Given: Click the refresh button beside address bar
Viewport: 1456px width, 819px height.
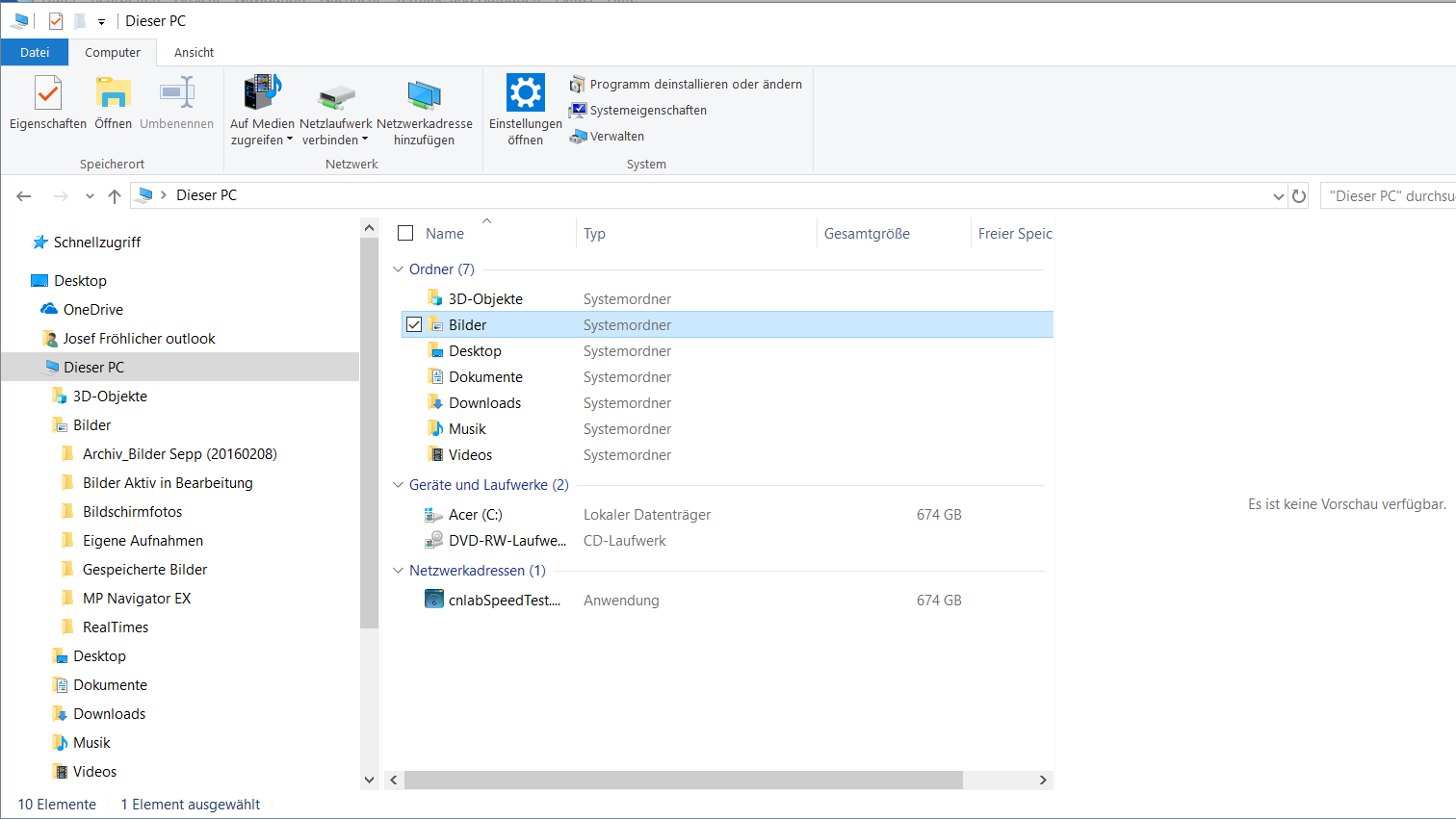Looking at the screenshot, I should pyautogui.click(x=1299, y=196).
